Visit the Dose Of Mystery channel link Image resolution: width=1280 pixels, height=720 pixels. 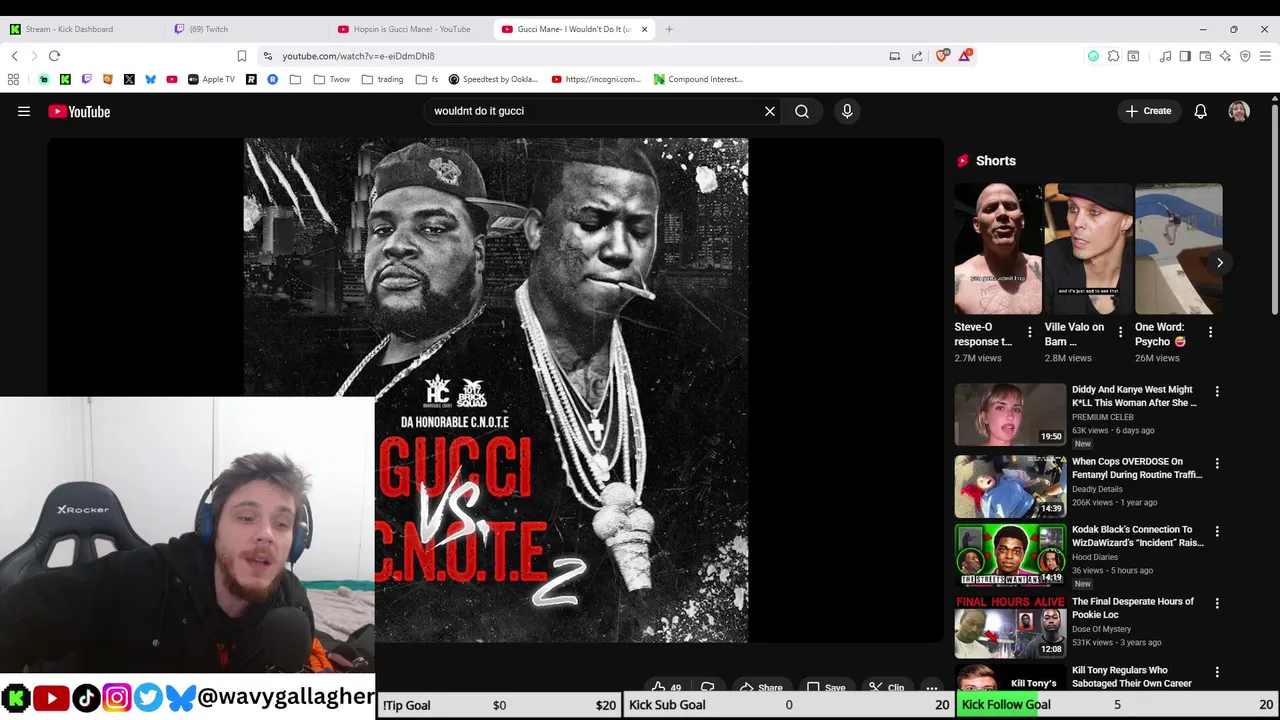tap(1101, 629)
